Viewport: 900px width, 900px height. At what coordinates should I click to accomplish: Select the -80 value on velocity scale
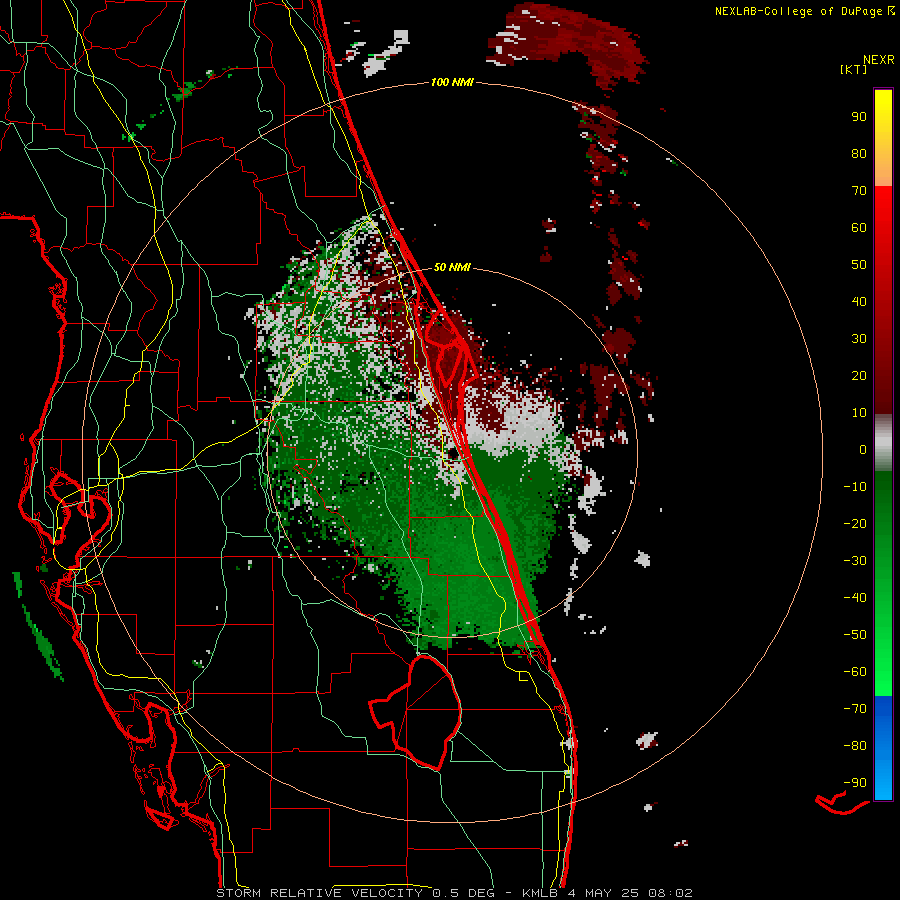(x=855, y=746)
